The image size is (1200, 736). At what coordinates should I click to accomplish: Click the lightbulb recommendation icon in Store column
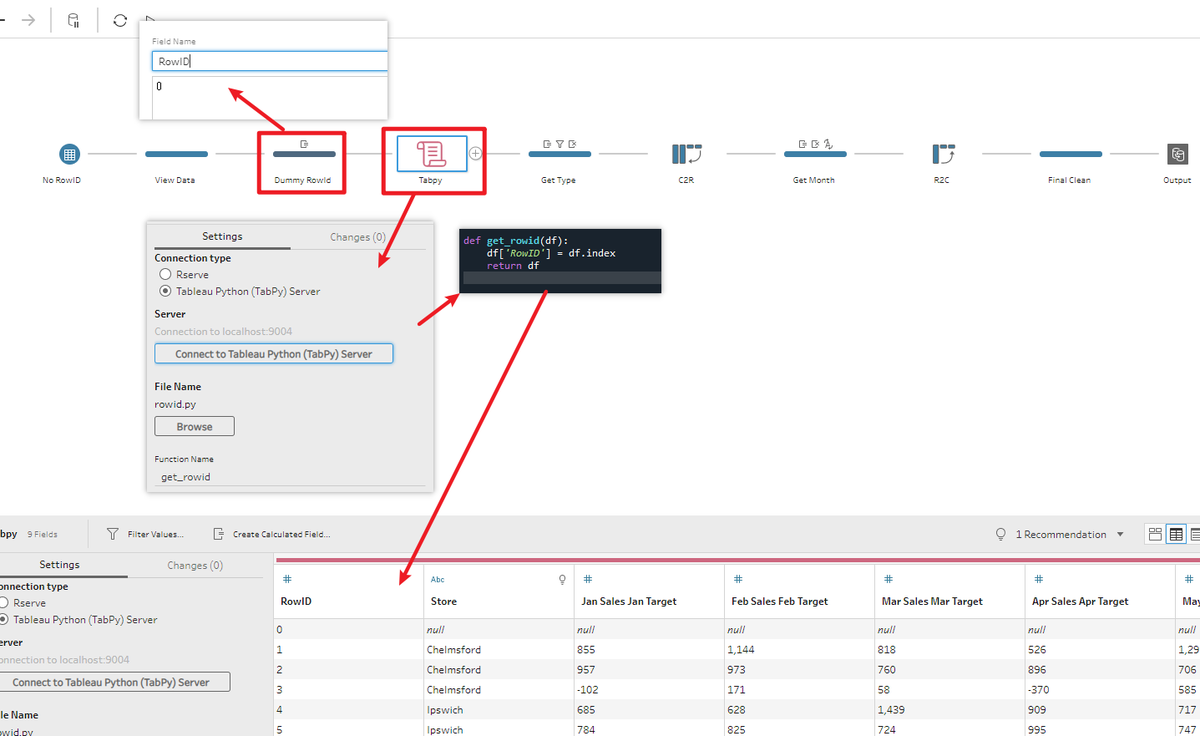[562, 579]
